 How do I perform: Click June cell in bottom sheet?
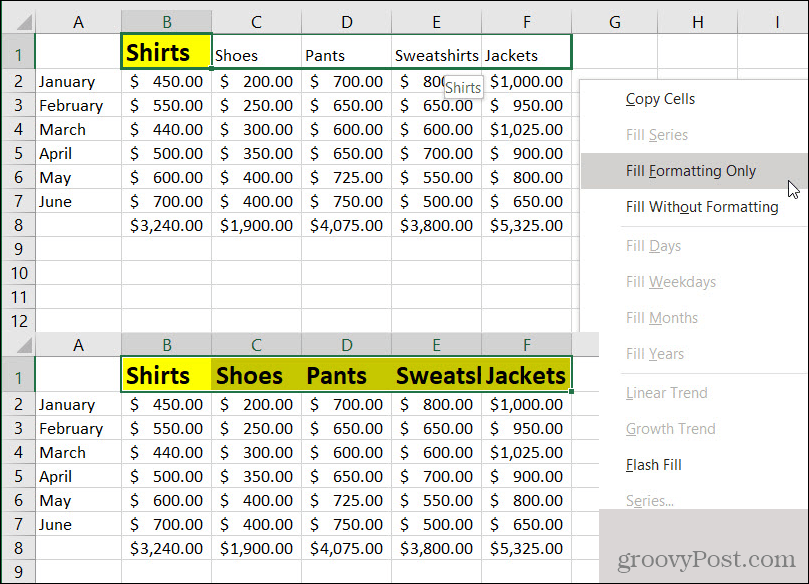click(78, 524)
